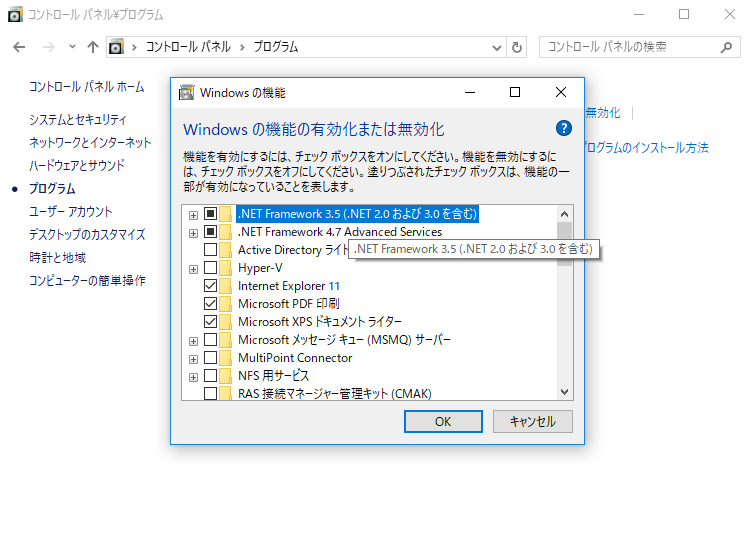Select MultiPoint Connector row text
This screenshot has height=536, width=753.
point(295,358)
